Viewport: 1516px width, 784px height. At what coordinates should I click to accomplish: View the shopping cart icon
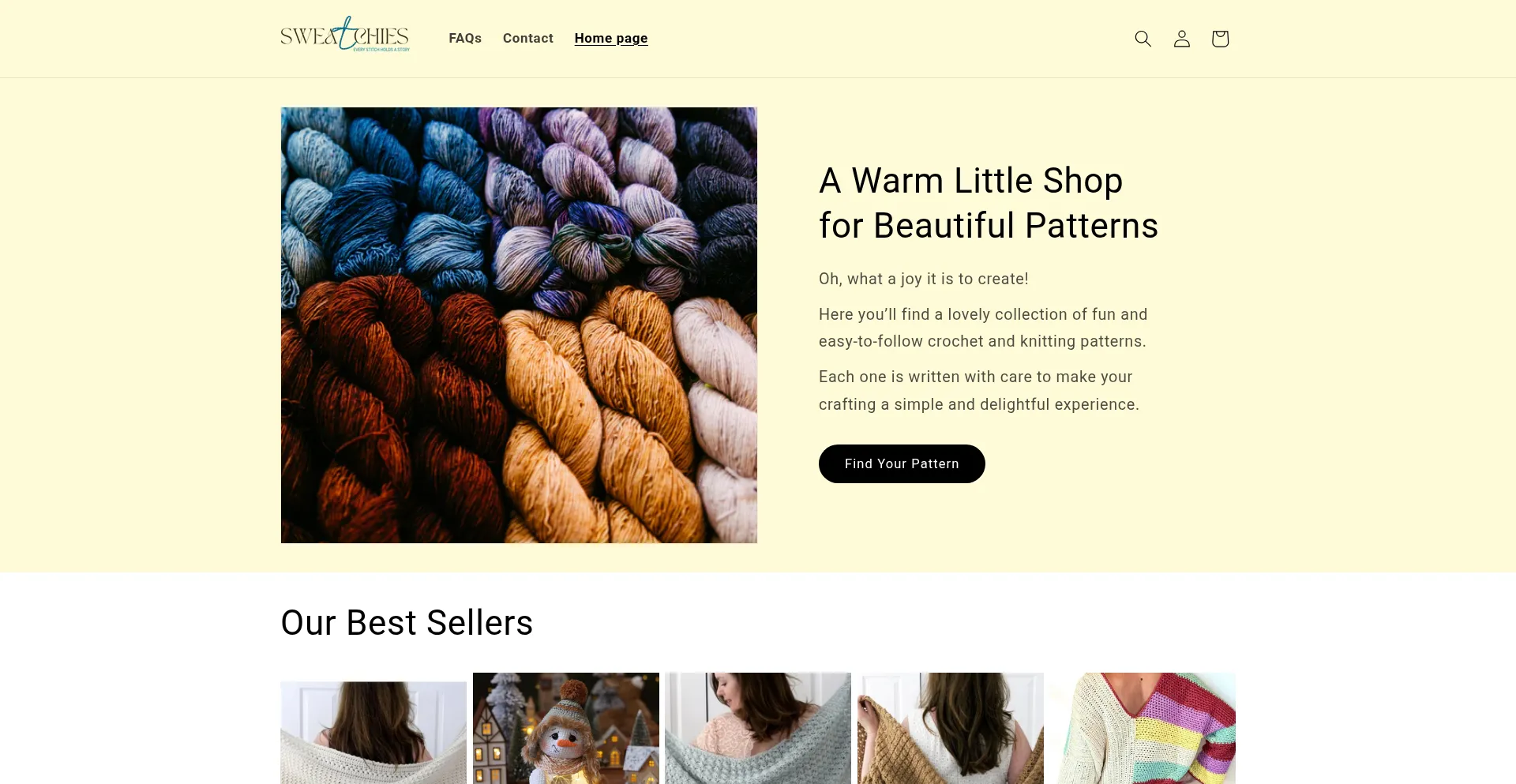pos(1220,39)
